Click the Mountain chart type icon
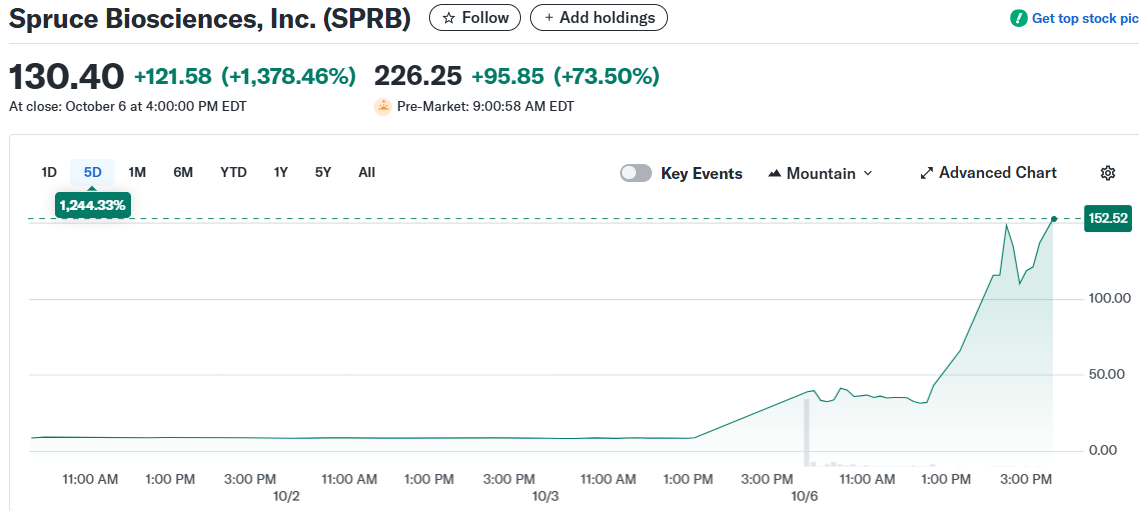 coord(774,173)
